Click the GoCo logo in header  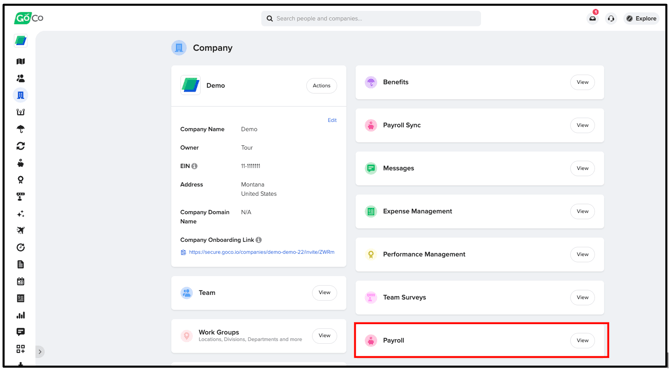pos(28,18)
